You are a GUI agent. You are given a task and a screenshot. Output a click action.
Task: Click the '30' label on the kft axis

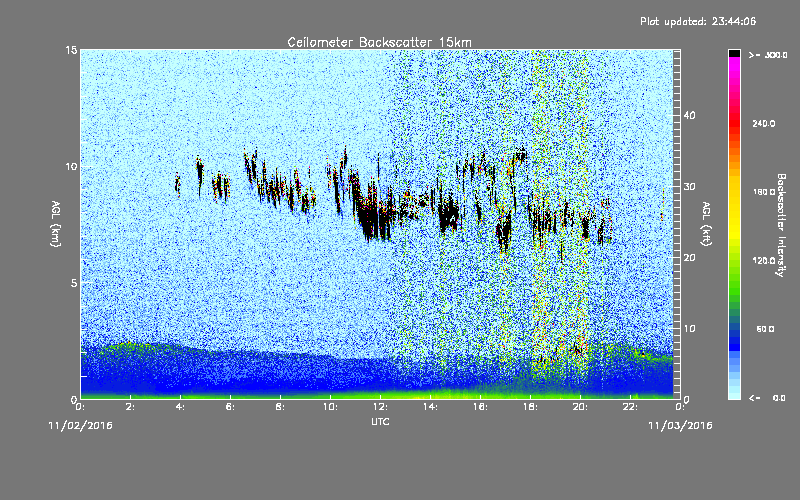[x=689, y=187]
